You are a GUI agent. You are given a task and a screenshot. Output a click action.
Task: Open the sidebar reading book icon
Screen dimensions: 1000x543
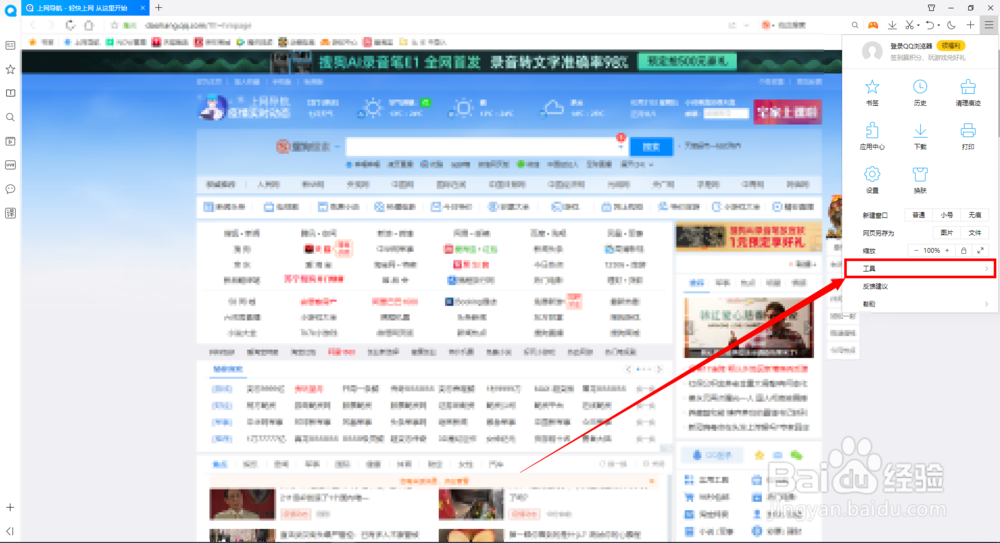point(10,93)
